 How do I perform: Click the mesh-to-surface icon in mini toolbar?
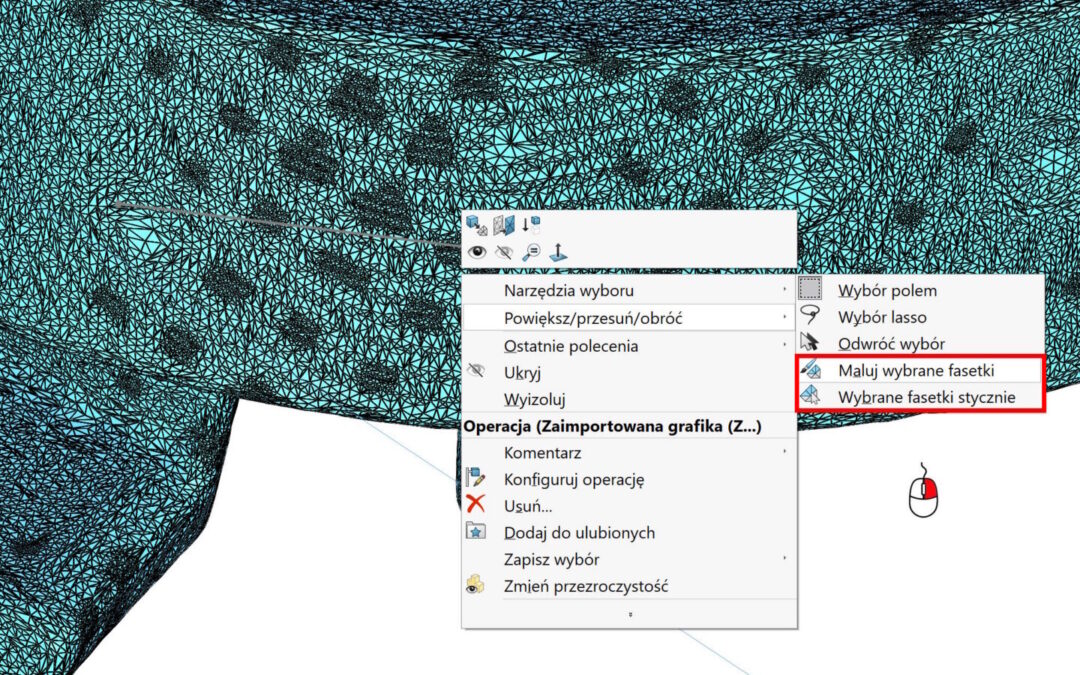(x=504, y=225)
